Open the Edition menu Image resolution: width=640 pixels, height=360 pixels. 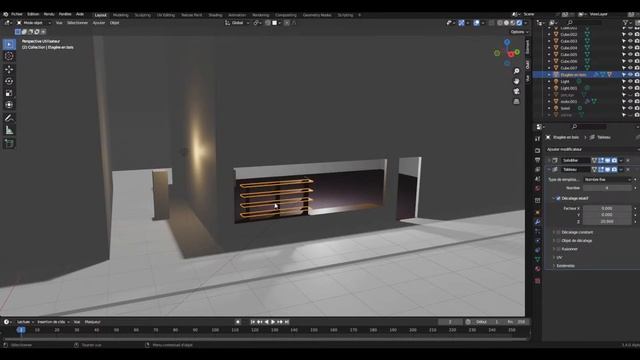coord(33,14)
